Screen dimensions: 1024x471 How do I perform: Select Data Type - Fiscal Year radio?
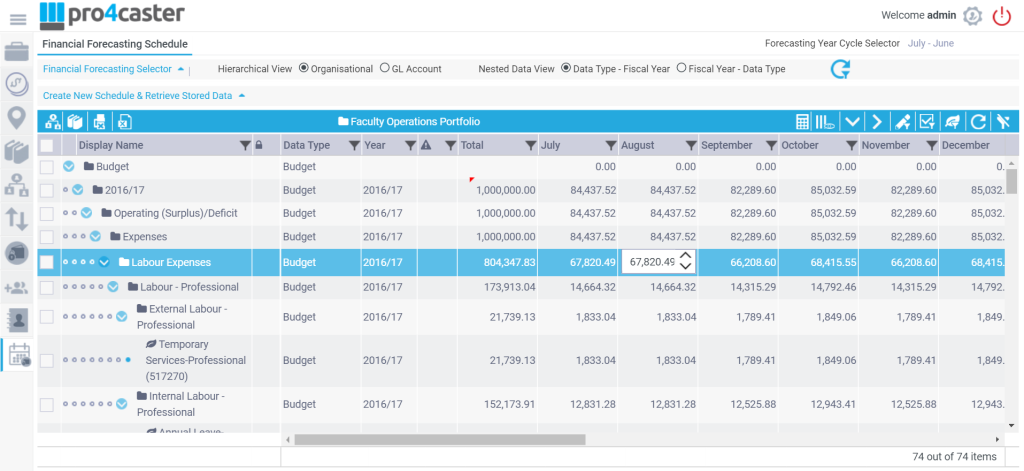(x=566, y=68)
